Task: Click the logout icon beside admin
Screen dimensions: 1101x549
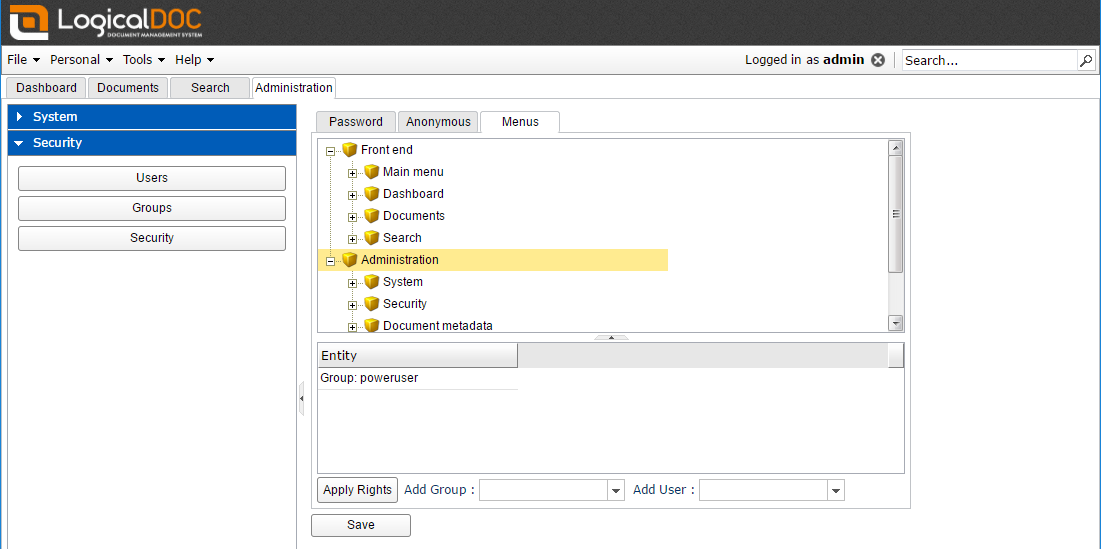Action: pos(878,60)
